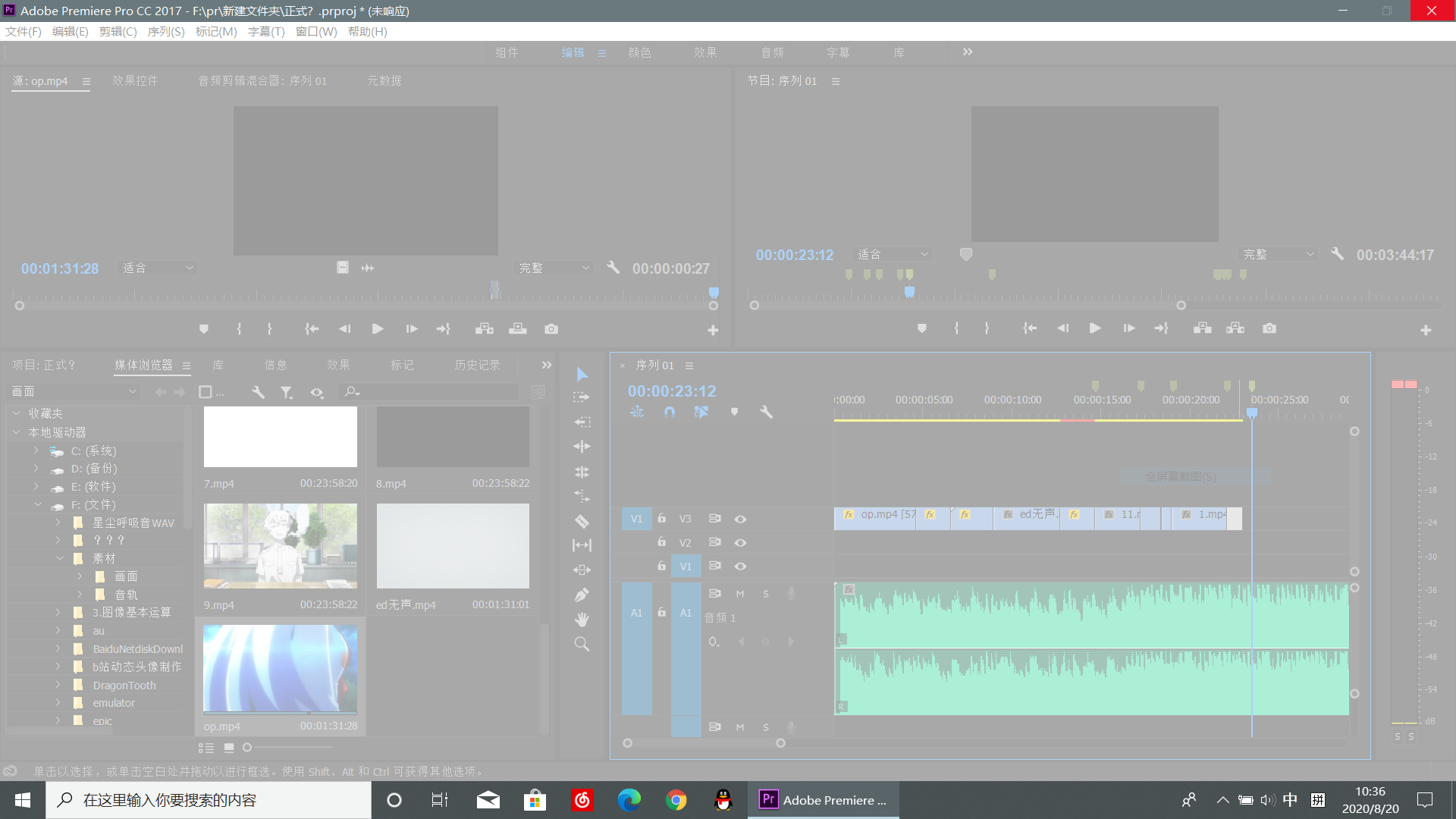Select the Selection tool arrow
Screen dimensions: 1456x819
point(582,374)
